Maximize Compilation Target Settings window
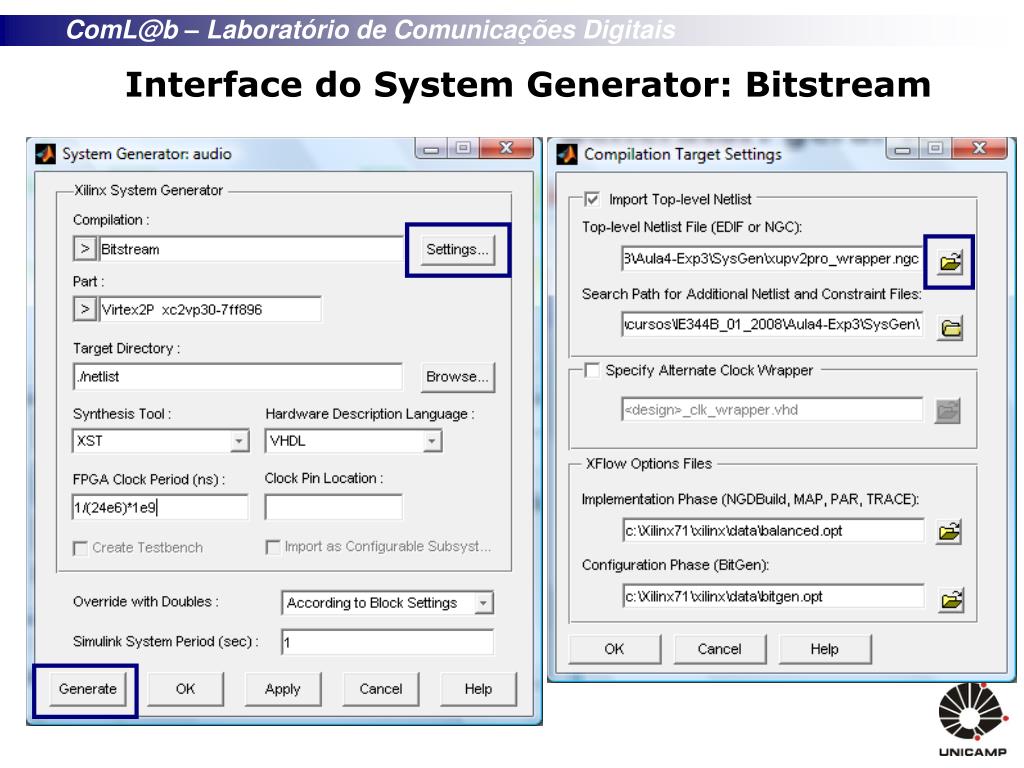Viewport: 1024px width, 768px height. click(x=936, y=148)
